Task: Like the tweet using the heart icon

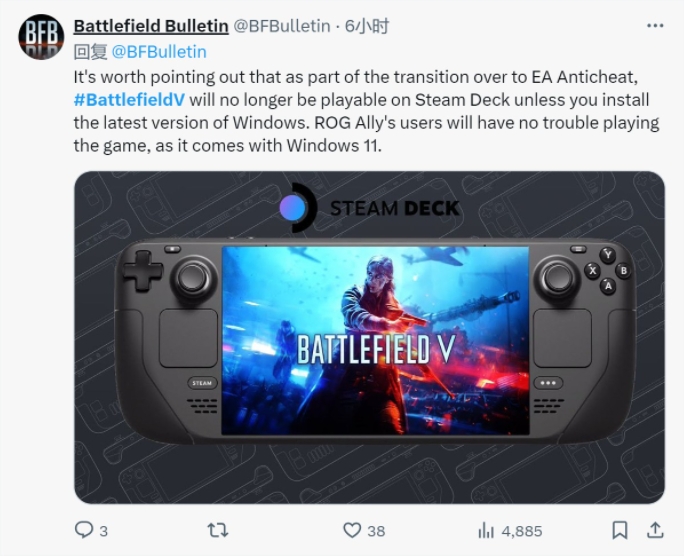Action: [x=352, y=530]
